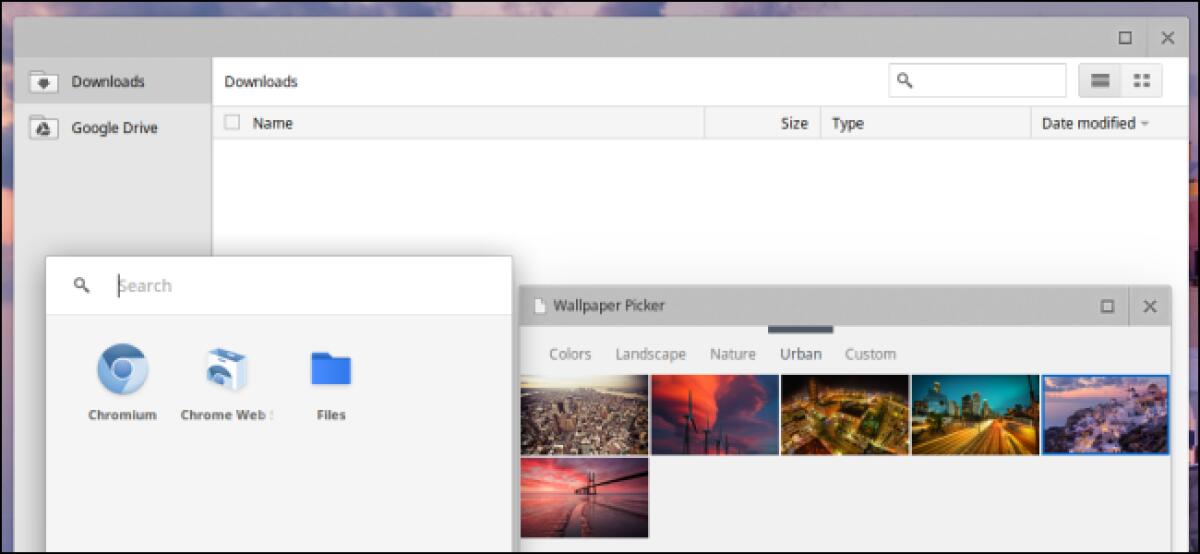Choose the bridge at sunset wallpaper
Image resolution: width=1200 pixels, height=554 pixels.
coord(584,498)
